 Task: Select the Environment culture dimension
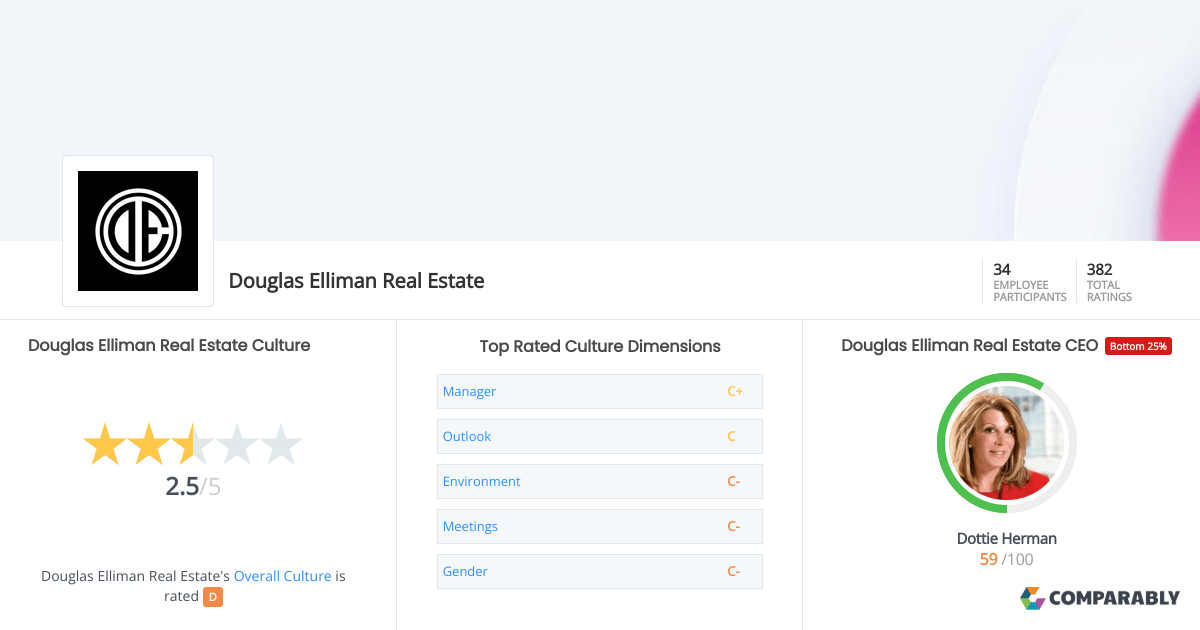coord(600,481)
